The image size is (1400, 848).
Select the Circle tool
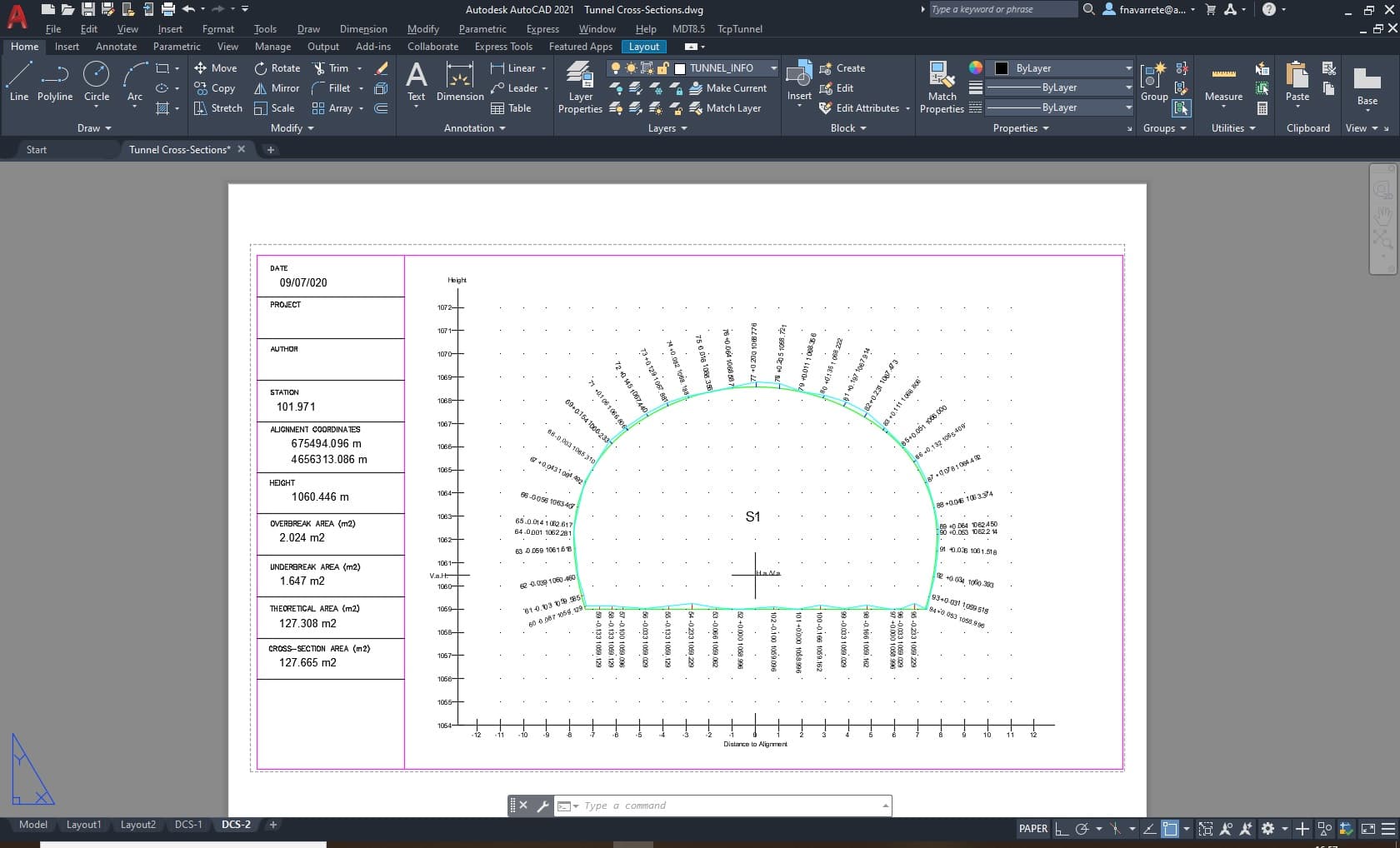coord(97,82)
